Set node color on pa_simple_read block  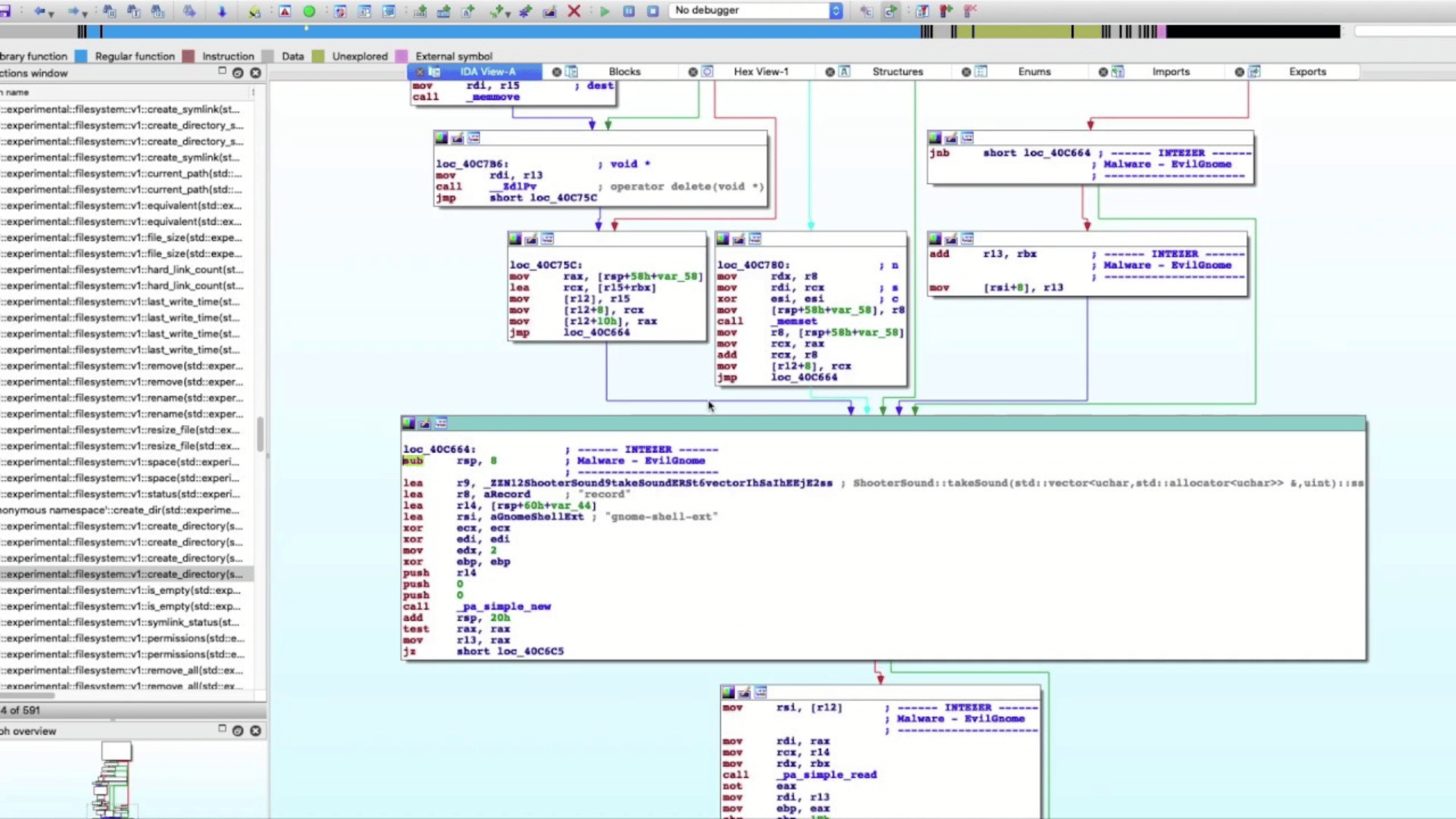[x=728, y=692]
